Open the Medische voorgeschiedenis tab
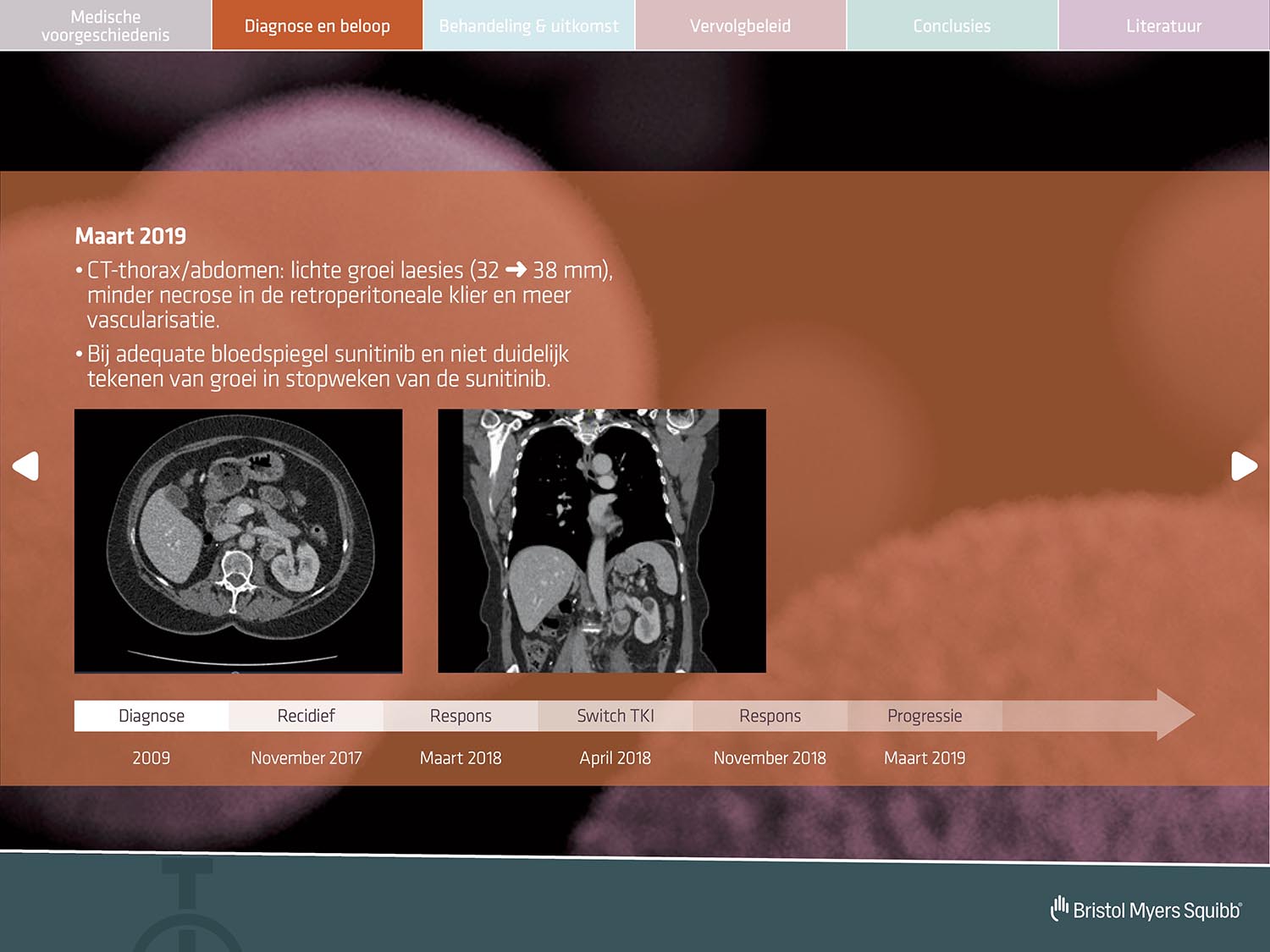The height and width of the screenshot is (952, 1270). [x=105, y=25]
